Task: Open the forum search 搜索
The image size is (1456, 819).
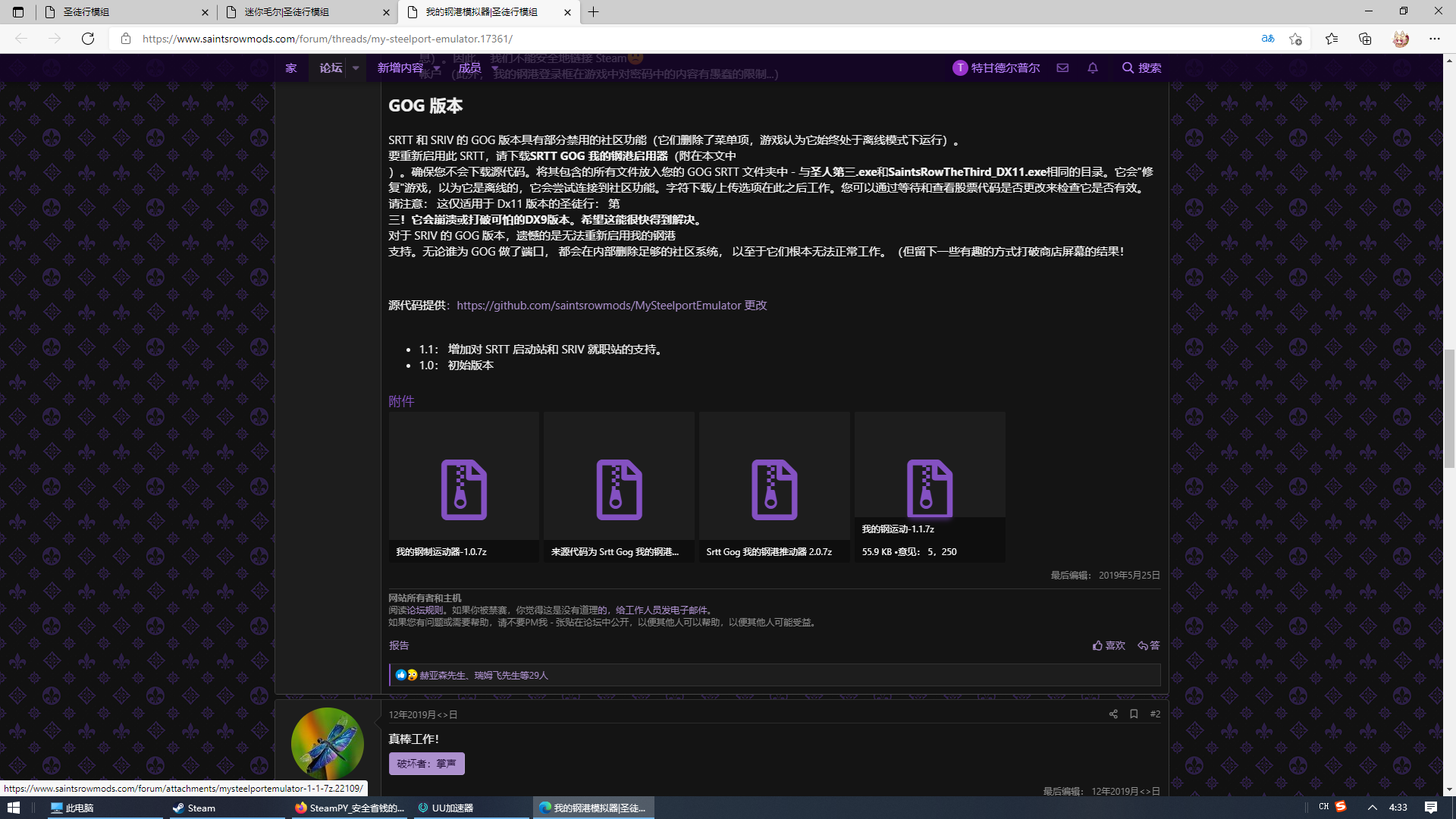Action: 1141,67
